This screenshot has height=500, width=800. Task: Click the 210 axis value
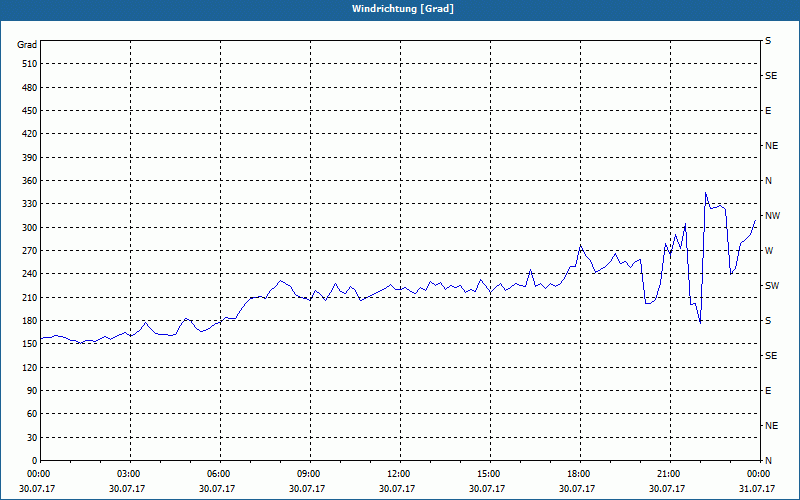point(30,297)
